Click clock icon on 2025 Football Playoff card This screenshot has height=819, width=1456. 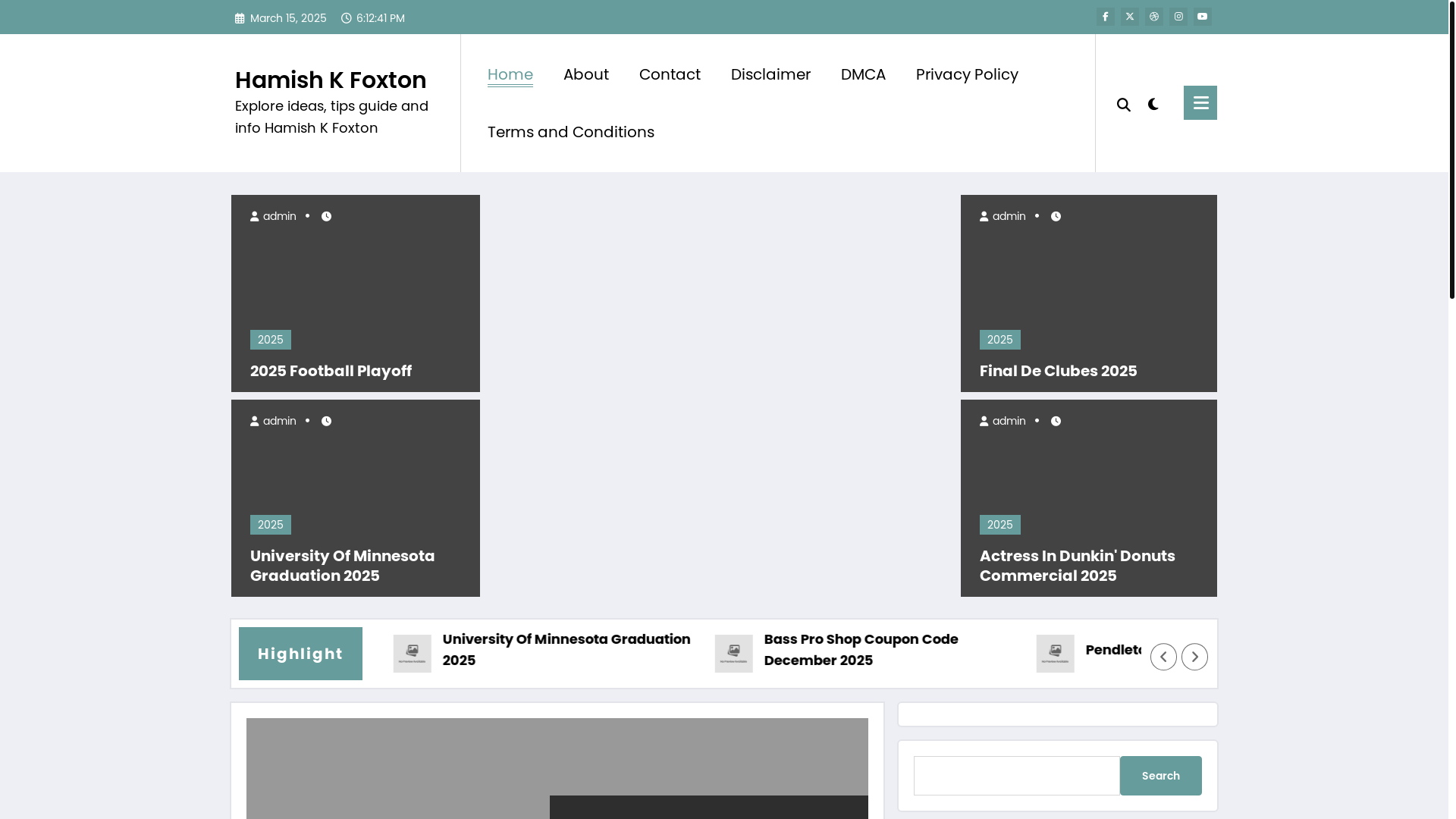tap(326, 216)
